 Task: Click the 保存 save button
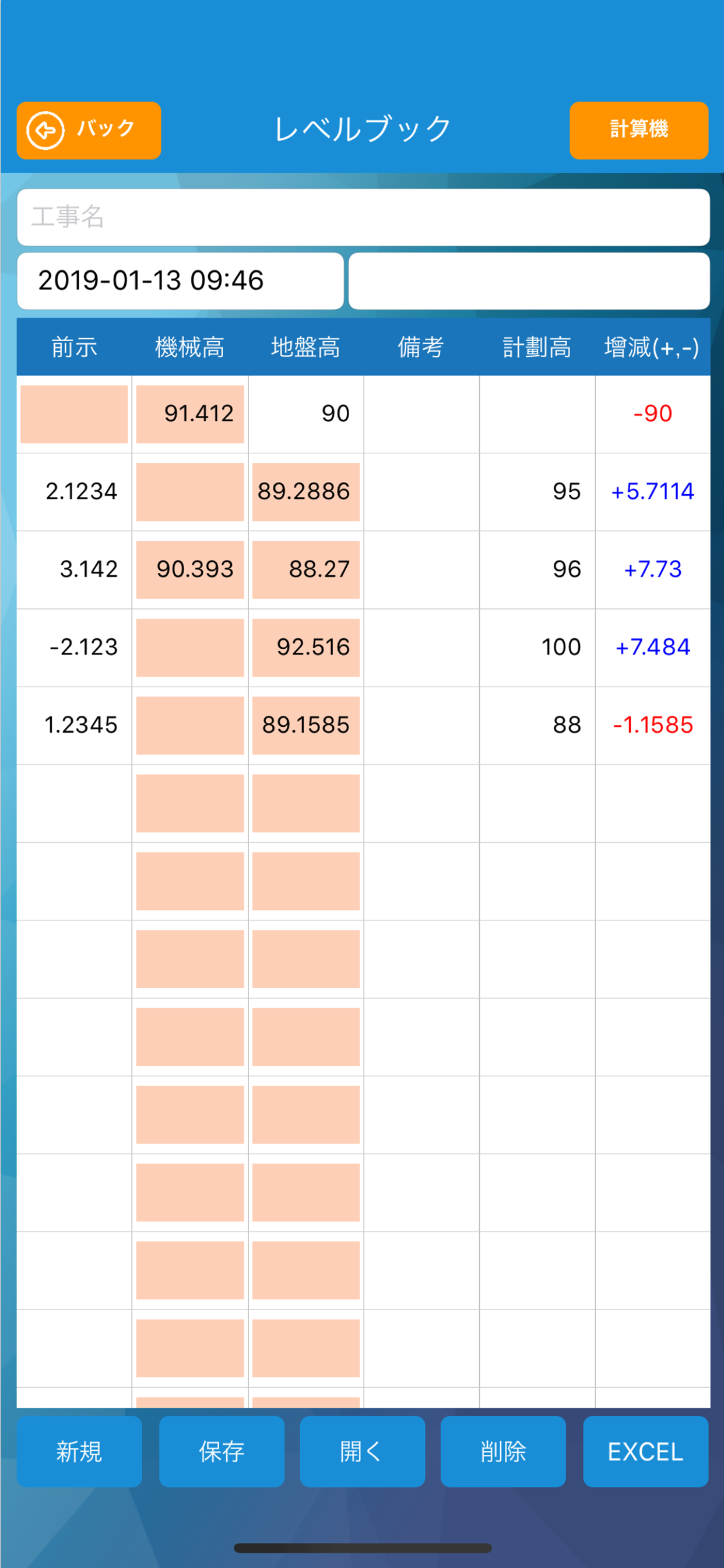click(x=222, y=1452)
